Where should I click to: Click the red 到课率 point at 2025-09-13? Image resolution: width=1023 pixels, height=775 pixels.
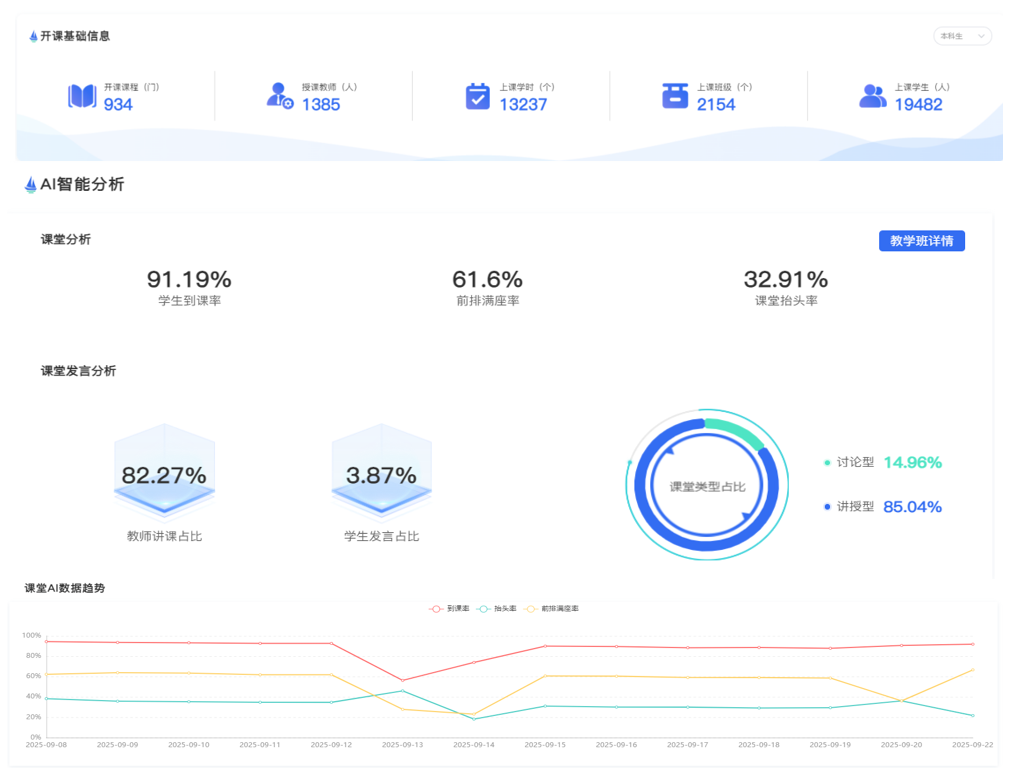pos(403,680)
